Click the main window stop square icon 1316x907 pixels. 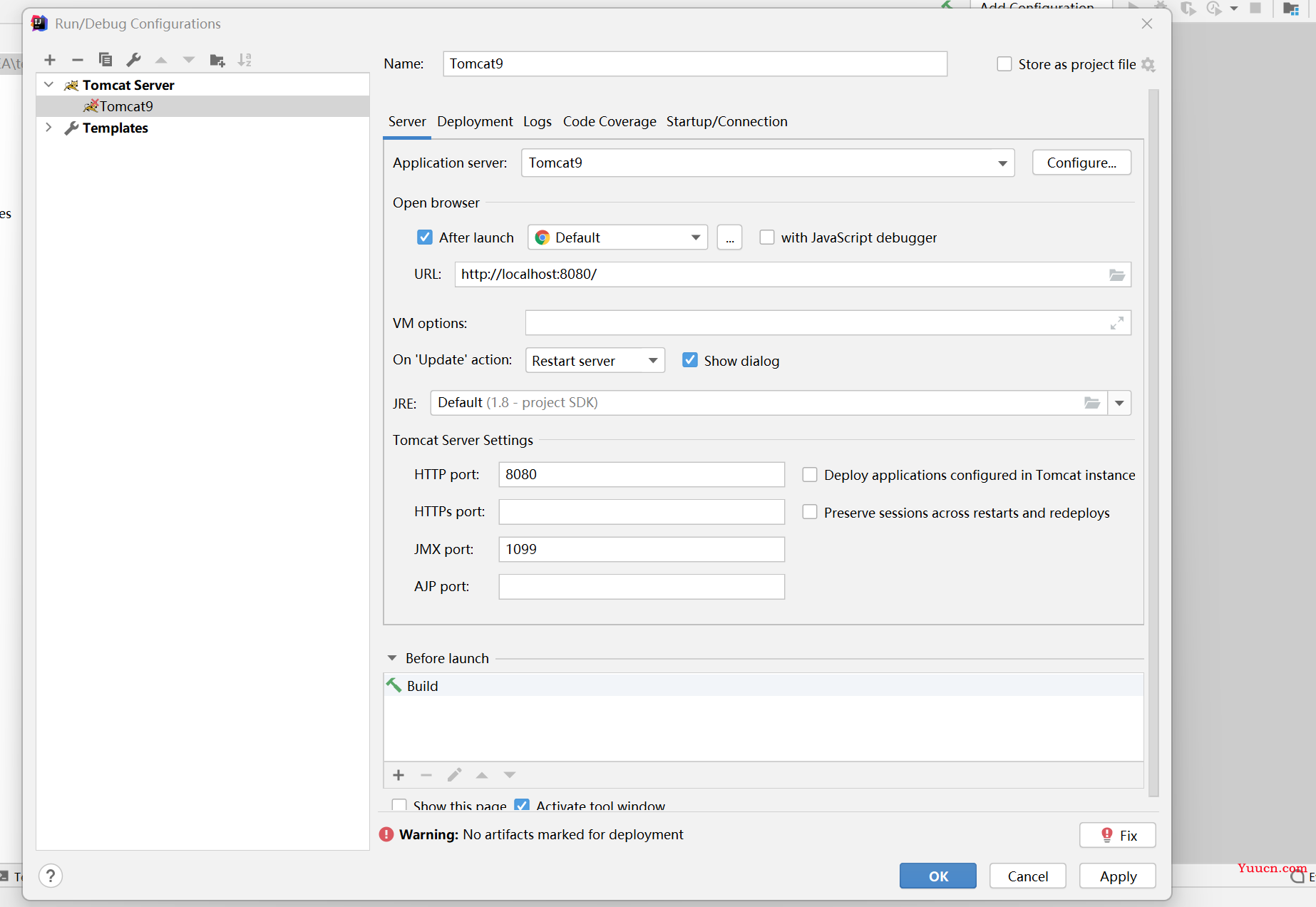(x=1255, y=8)
